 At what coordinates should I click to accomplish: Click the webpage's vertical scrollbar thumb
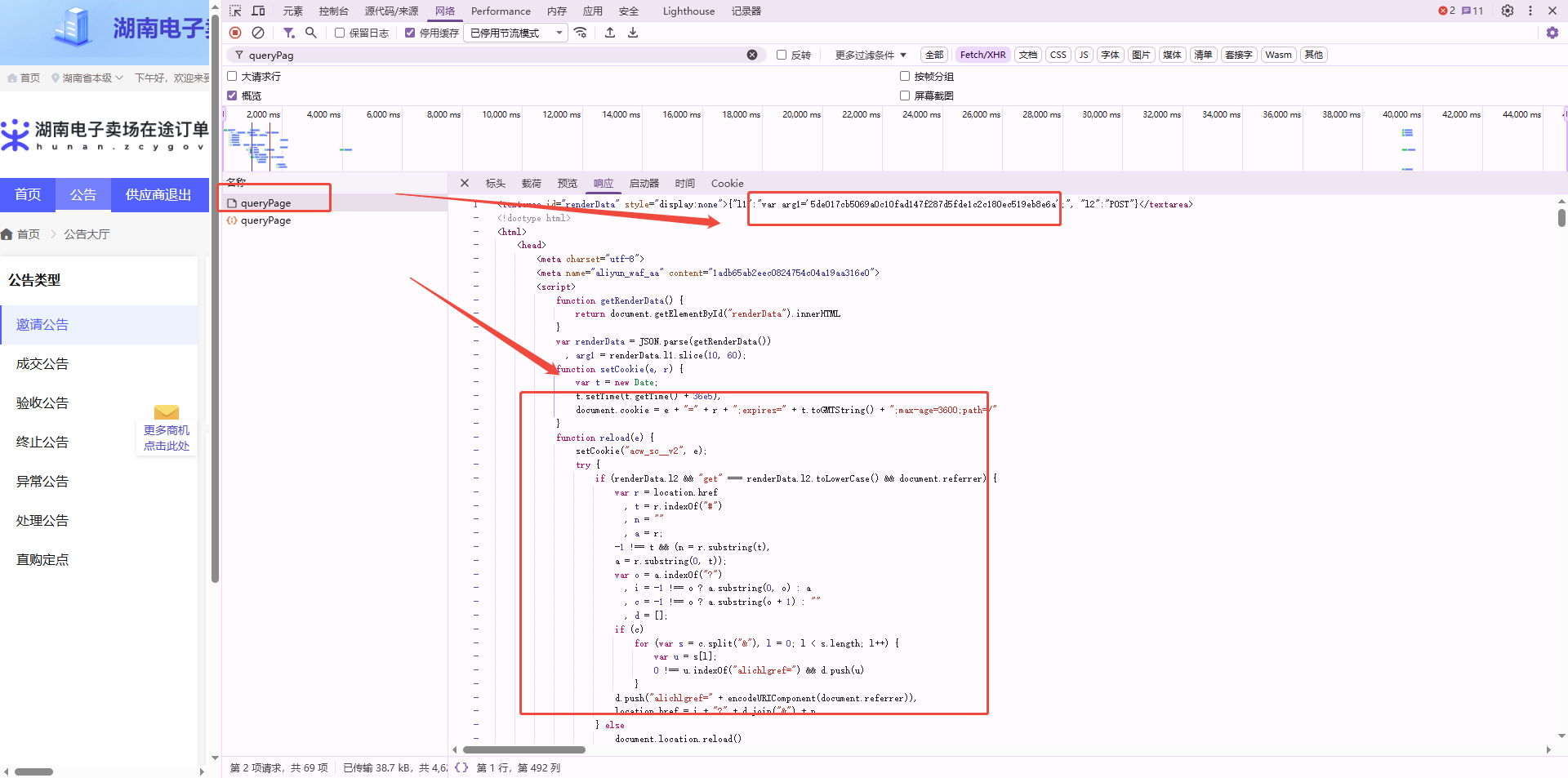(x=215, y=298)
